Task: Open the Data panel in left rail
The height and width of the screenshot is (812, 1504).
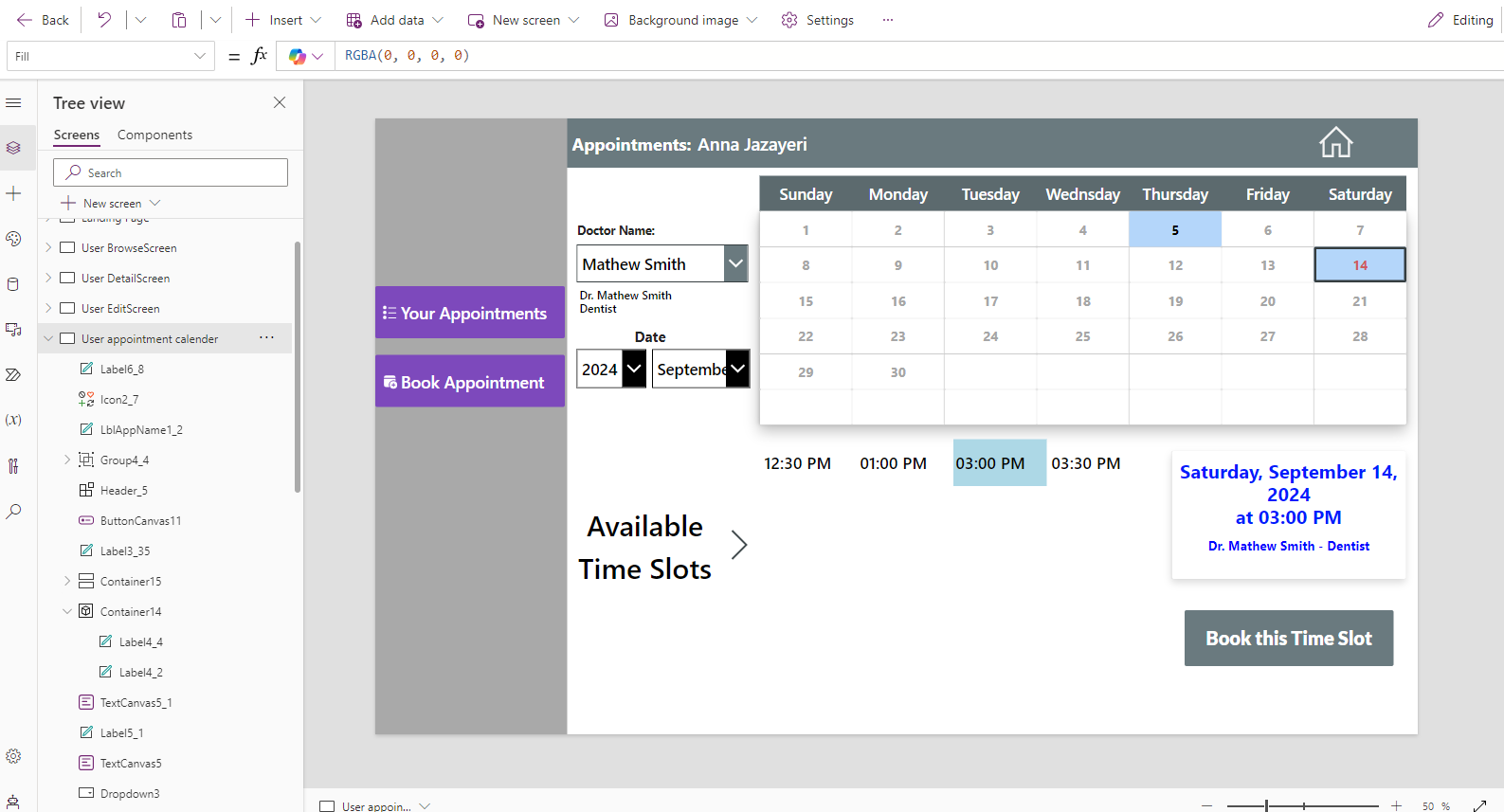Action: pos(13,284)
